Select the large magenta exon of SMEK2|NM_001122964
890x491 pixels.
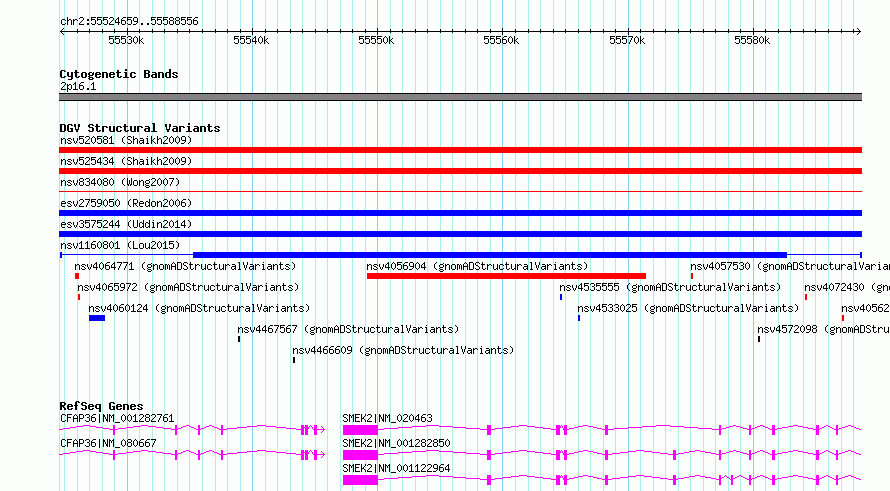click(360, 480)
